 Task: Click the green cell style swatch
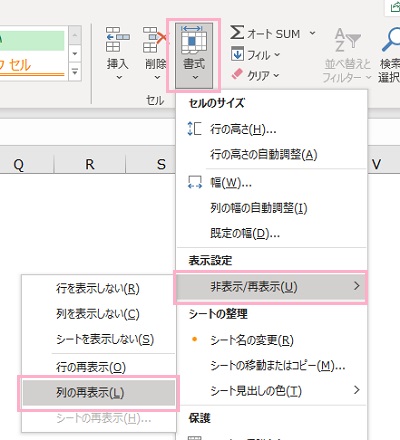coord(32,41)
